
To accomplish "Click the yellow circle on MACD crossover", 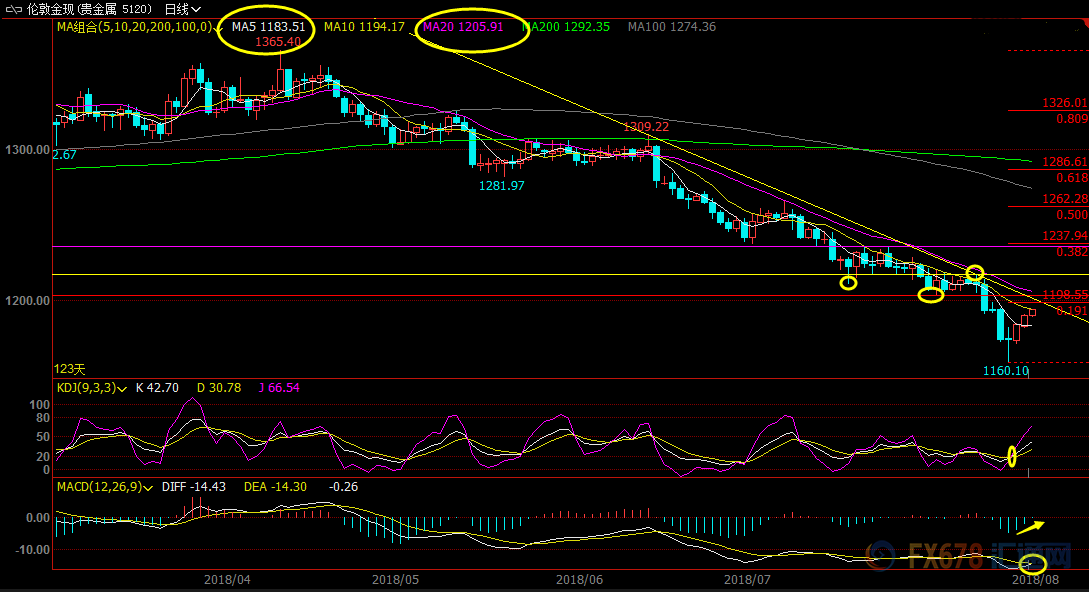I will point(1031,563).
